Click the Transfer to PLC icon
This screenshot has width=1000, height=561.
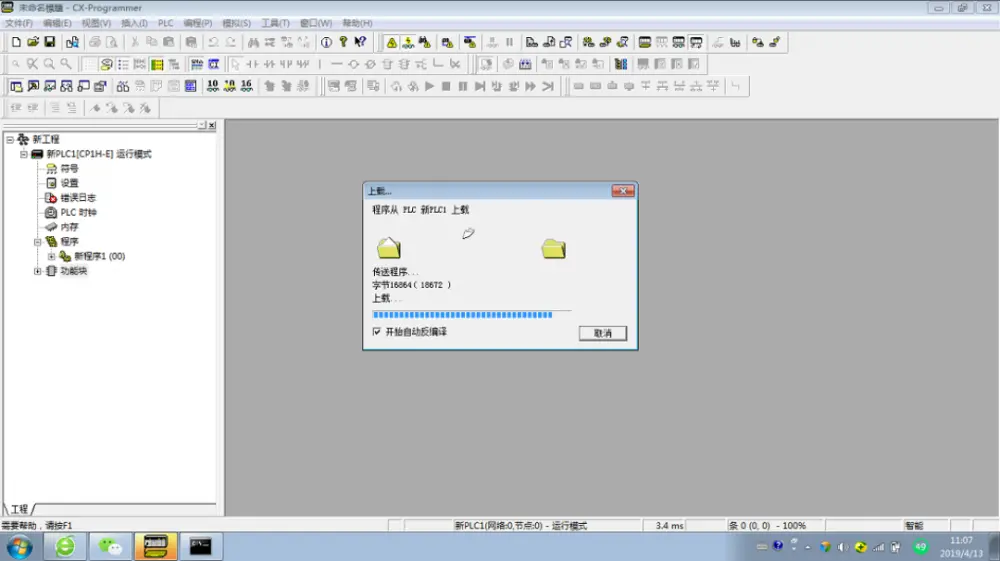click(x=532, y=42)
